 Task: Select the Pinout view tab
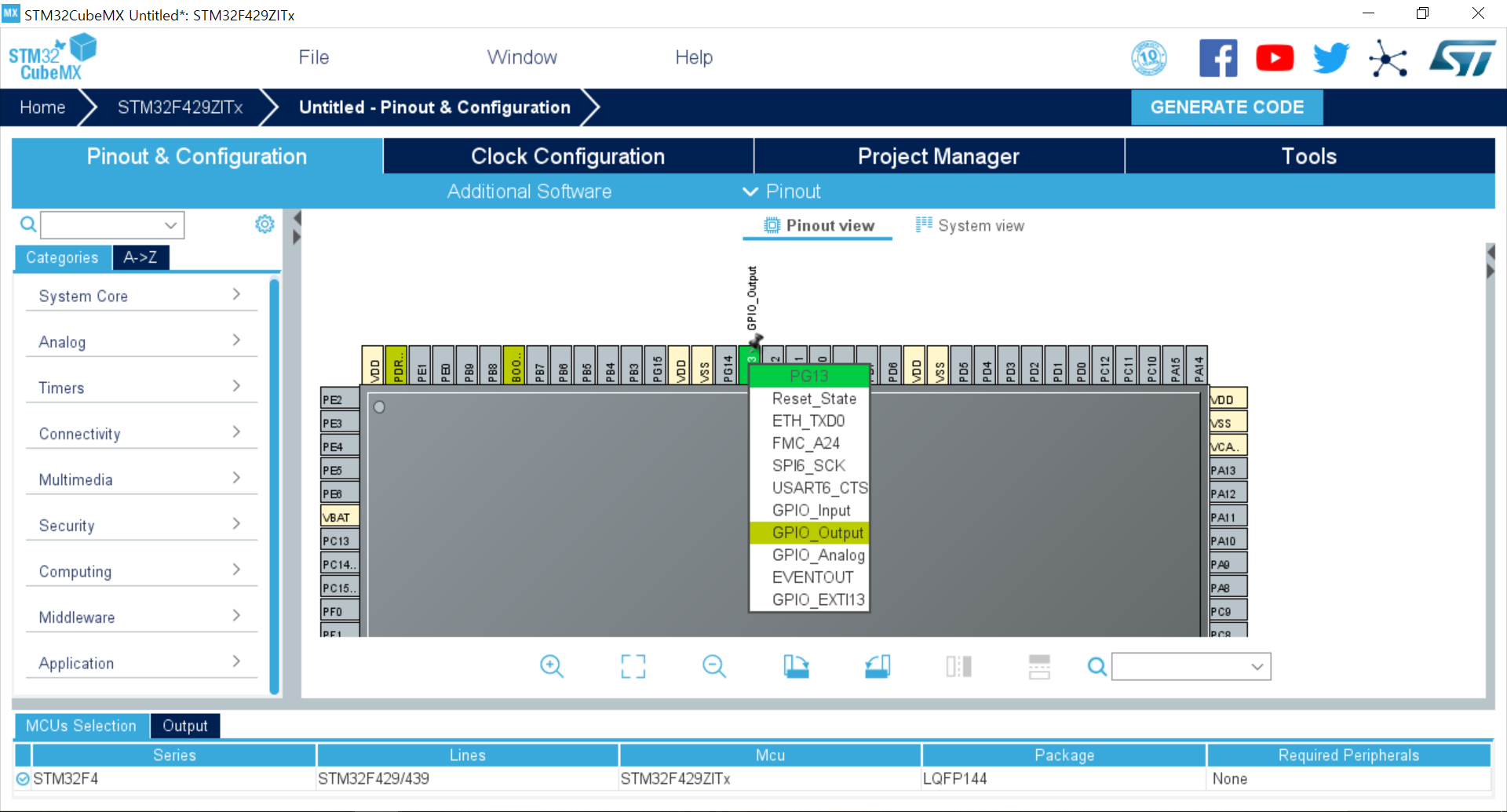[819, 226]
